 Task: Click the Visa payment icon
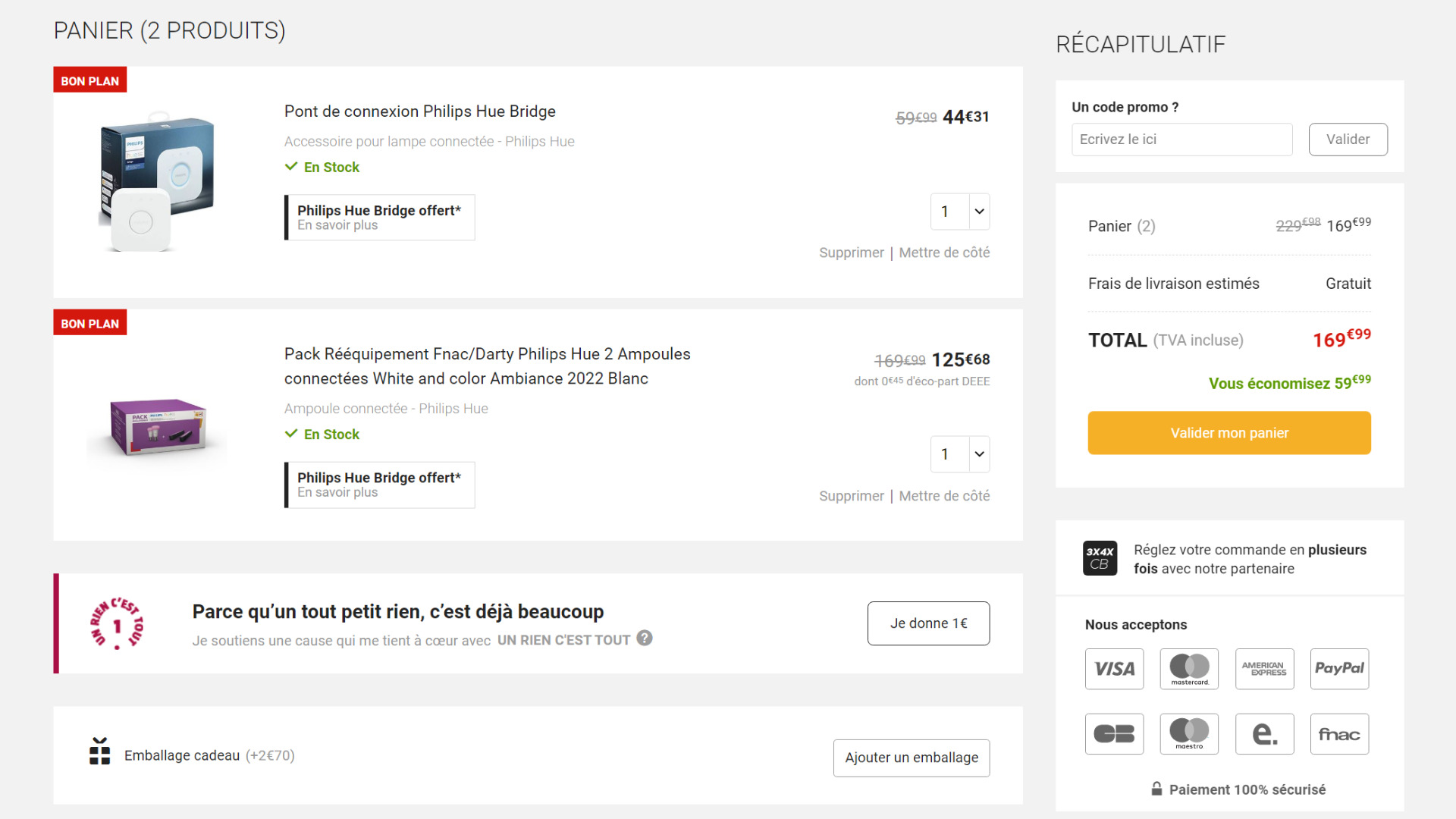click(1114, 669)
